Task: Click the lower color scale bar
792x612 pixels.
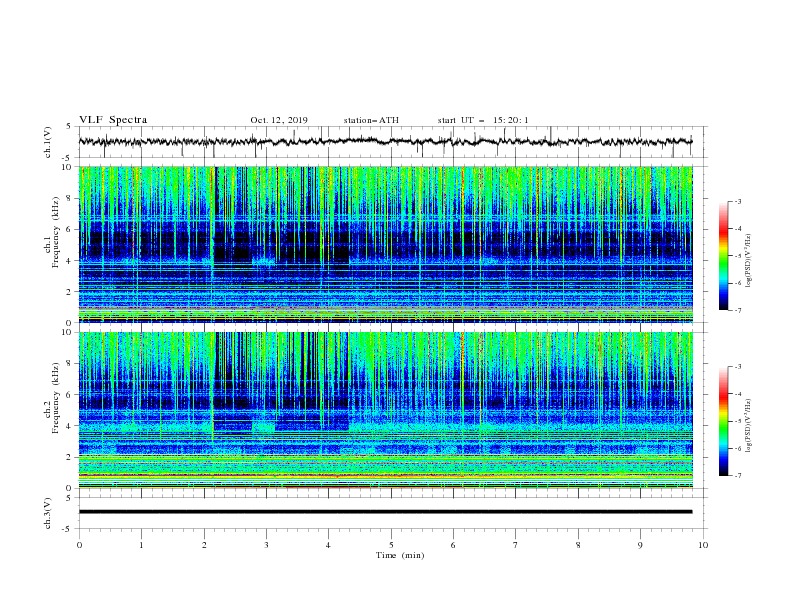Action: (724, 421)
